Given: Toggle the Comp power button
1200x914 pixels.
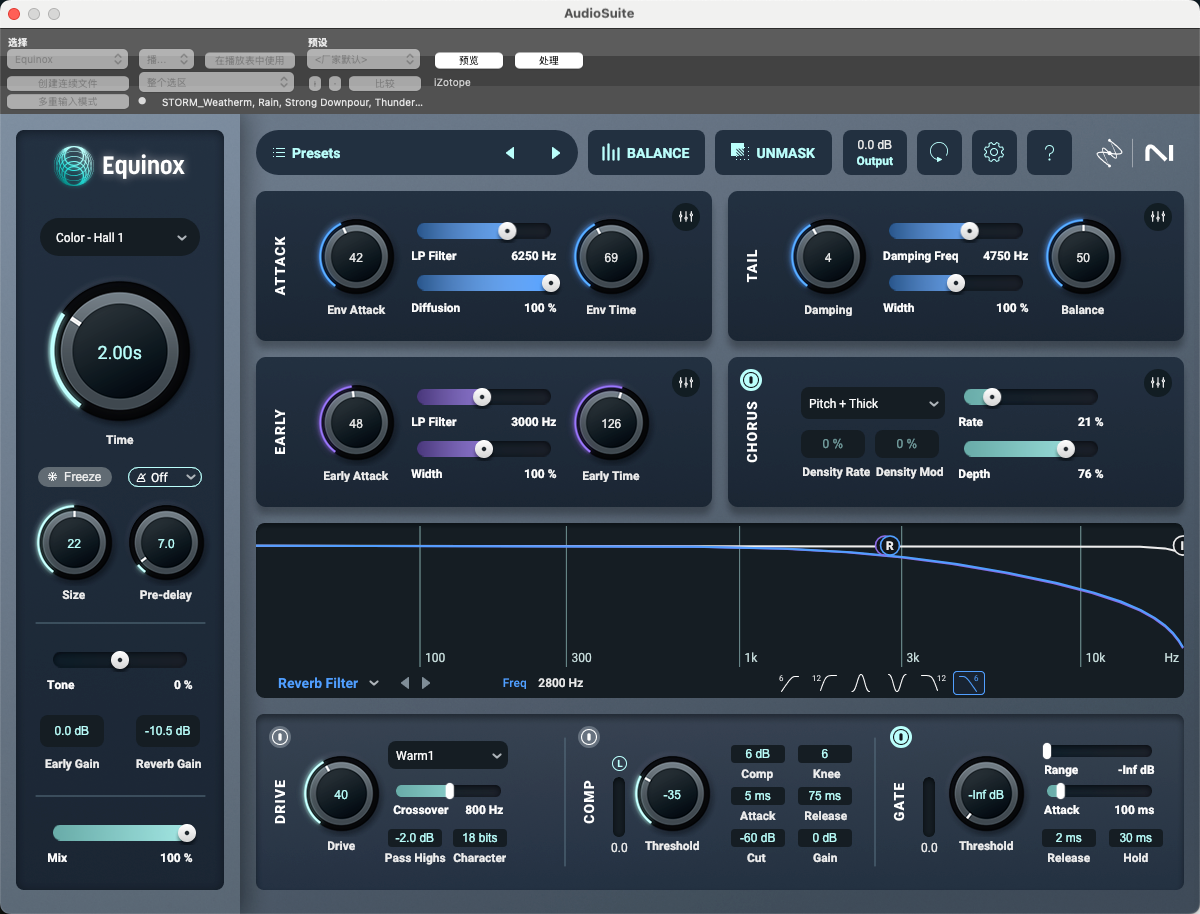Looking at the screenshot, I should coord(589,737).
